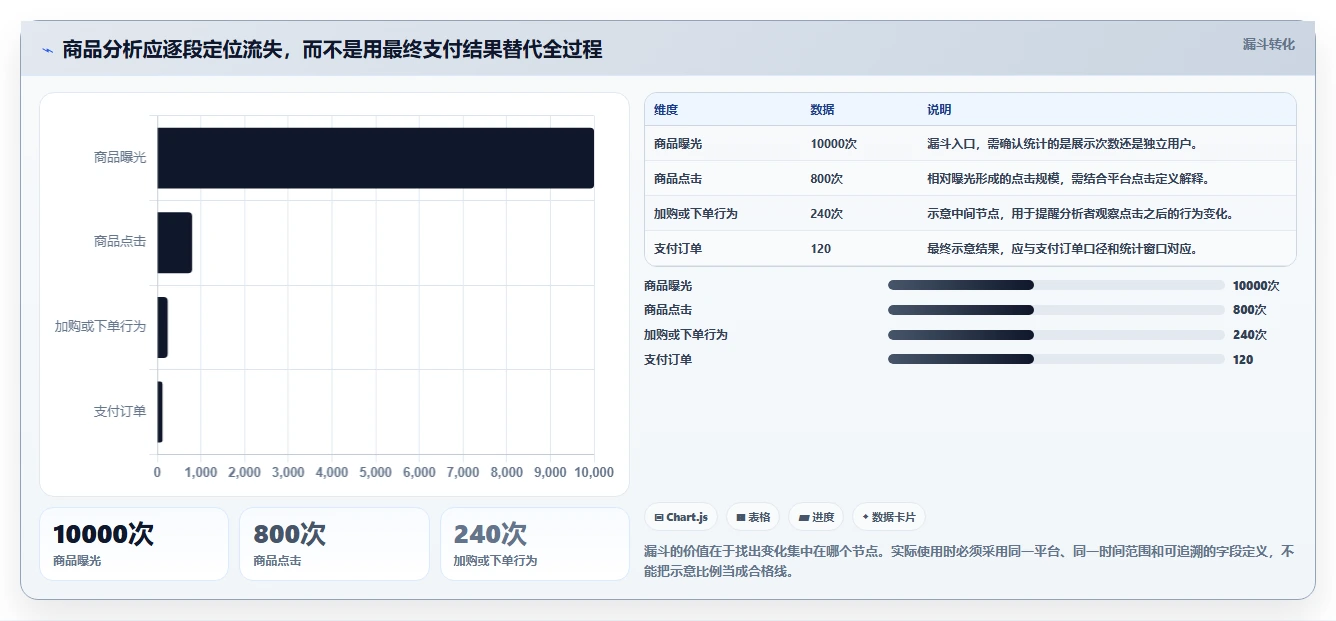Click the 商品曝光 bar in the chart
This screenshot has width=1336, height=621.
pyautogui.click(x=376, y=158)
